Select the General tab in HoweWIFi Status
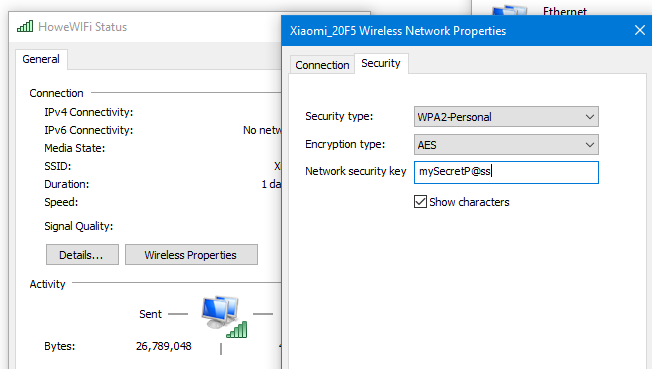Screen dimensions: 652x369 tap(41, 59)
